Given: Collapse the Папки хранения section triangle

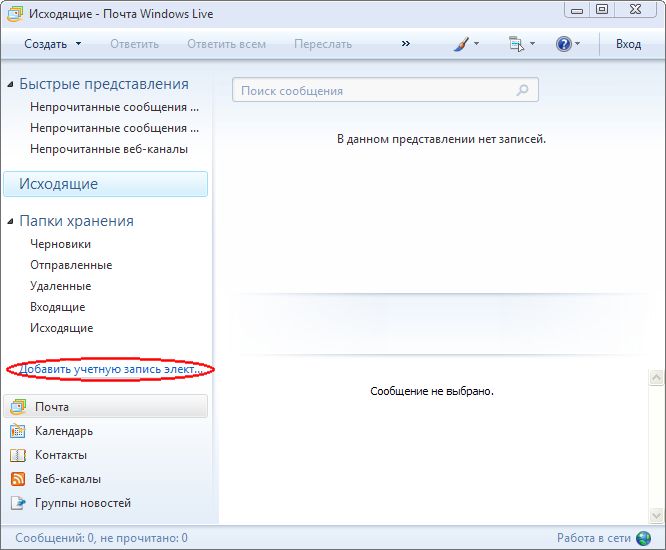Looking at the screenshot, I should pos(10,221).
